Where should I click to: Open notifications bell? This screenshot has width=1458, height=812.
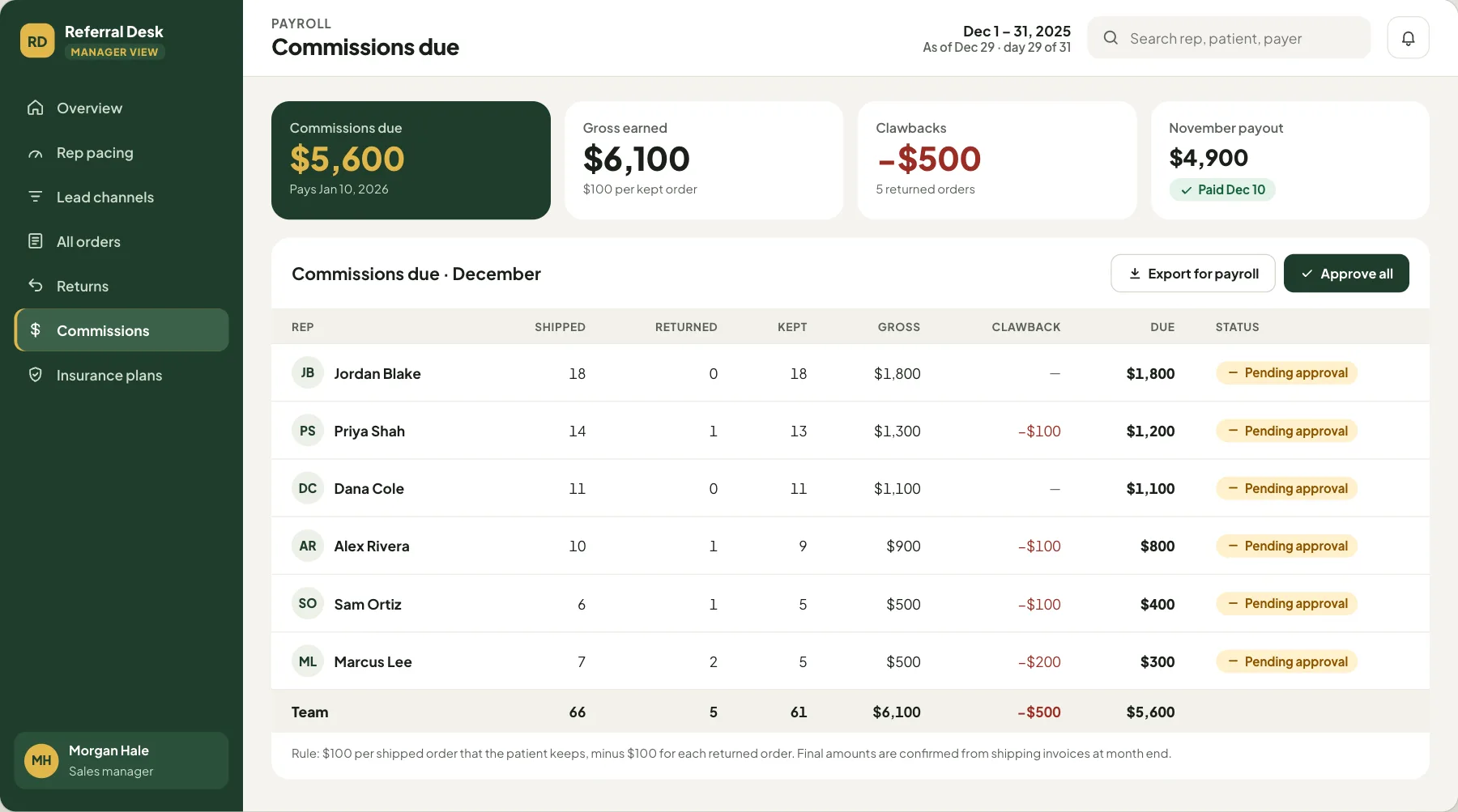(1408, 38)
